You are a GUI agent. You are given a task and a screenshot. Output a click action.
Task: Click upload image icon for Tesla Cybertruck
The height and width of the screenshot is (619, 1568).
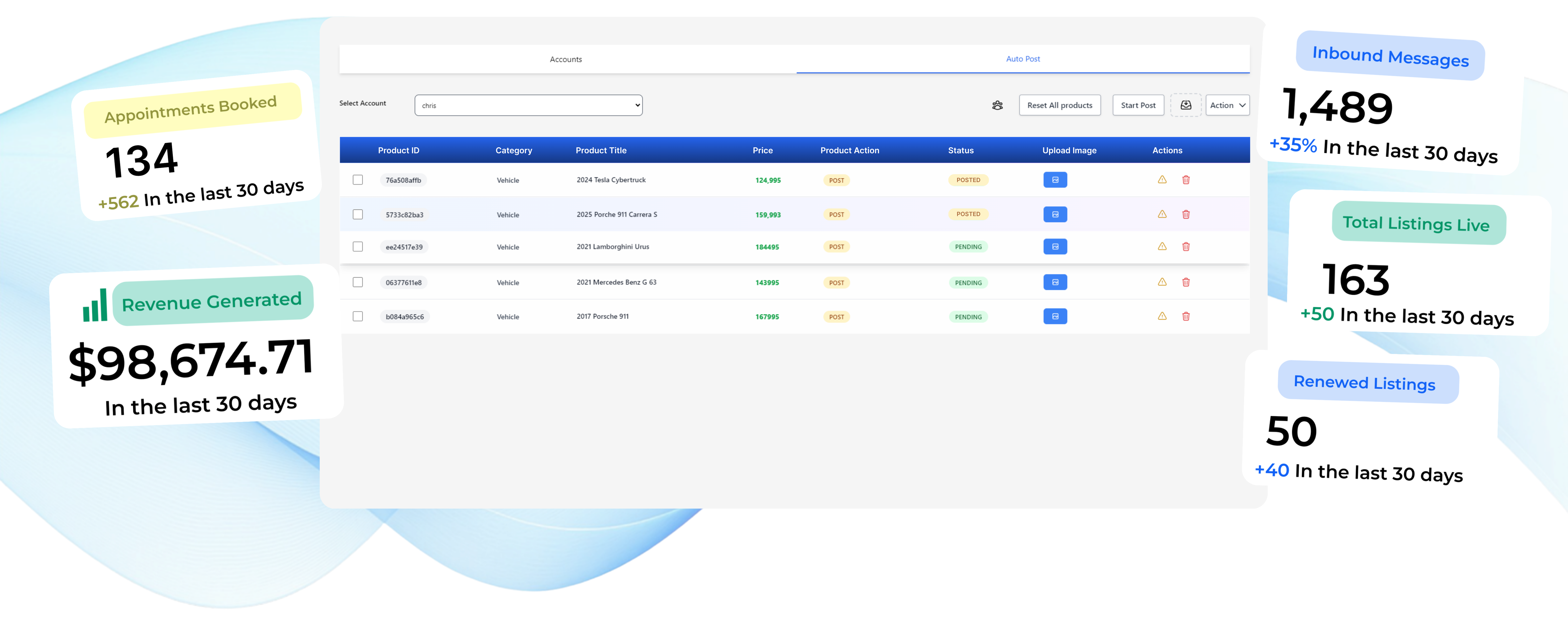pos(1054,180)
